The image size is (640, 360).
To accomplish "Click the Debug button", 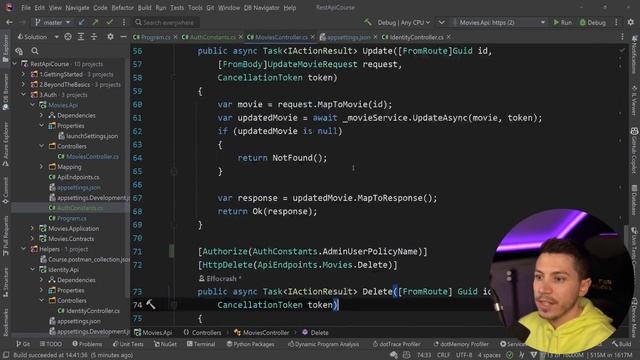I will click(x=593, y=22).
